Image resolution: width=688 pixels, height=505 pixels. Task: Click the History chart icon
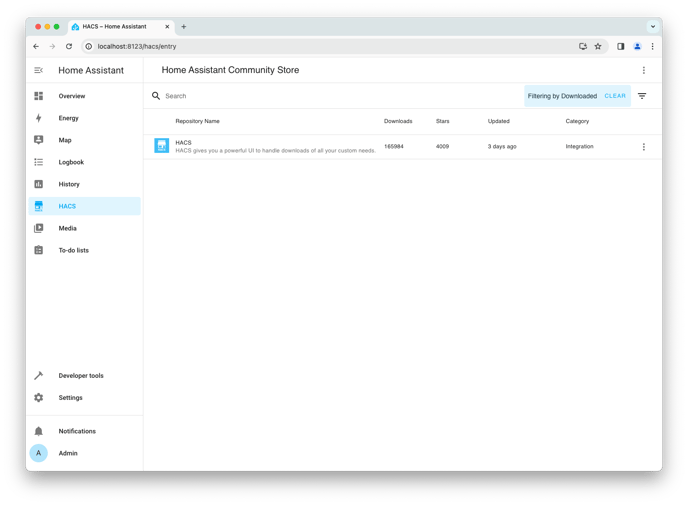[39, 184]
